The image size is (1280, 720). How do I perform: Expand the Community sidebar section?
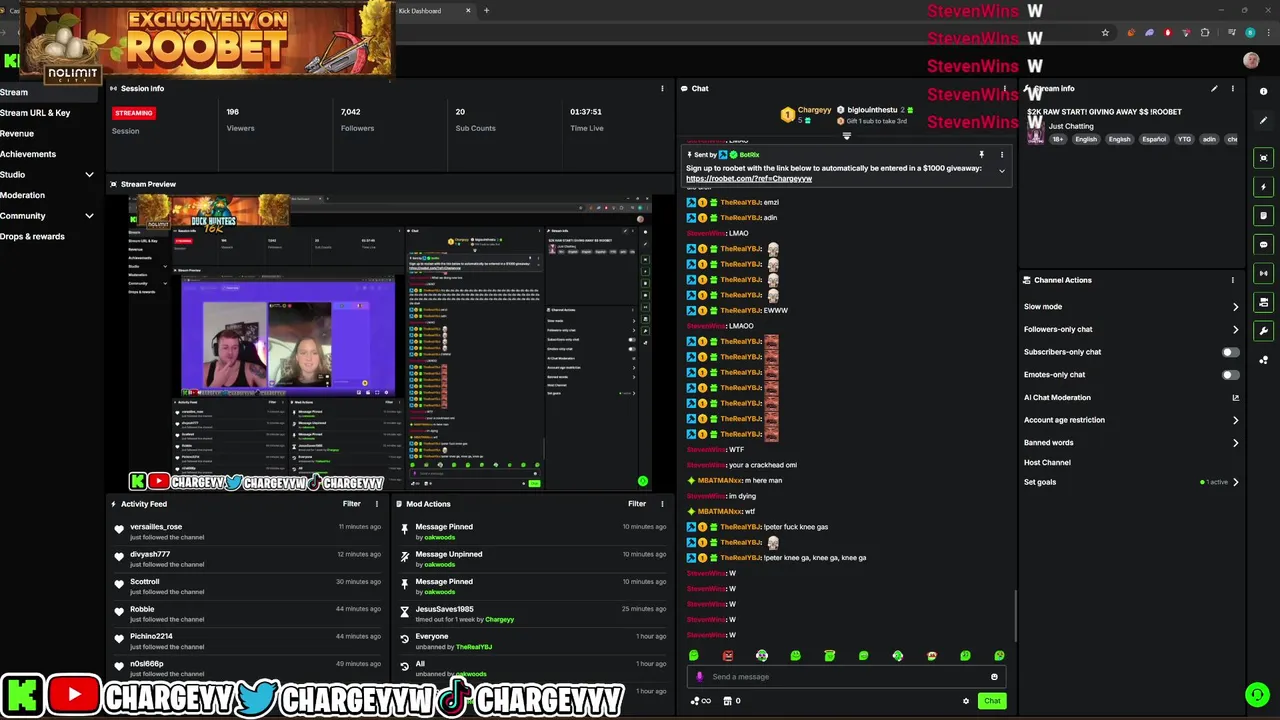pos(89,216)
